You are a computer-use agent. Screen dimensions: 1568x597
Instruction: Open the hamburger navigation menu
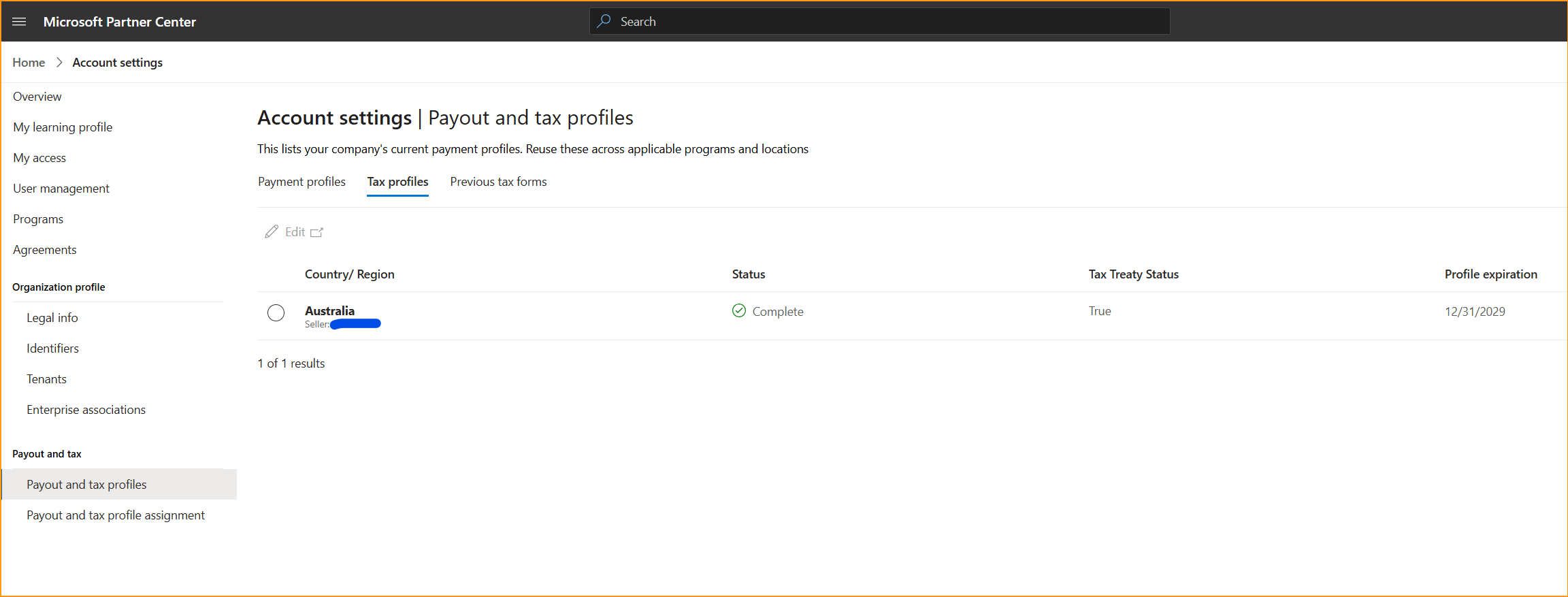(19, 22)
